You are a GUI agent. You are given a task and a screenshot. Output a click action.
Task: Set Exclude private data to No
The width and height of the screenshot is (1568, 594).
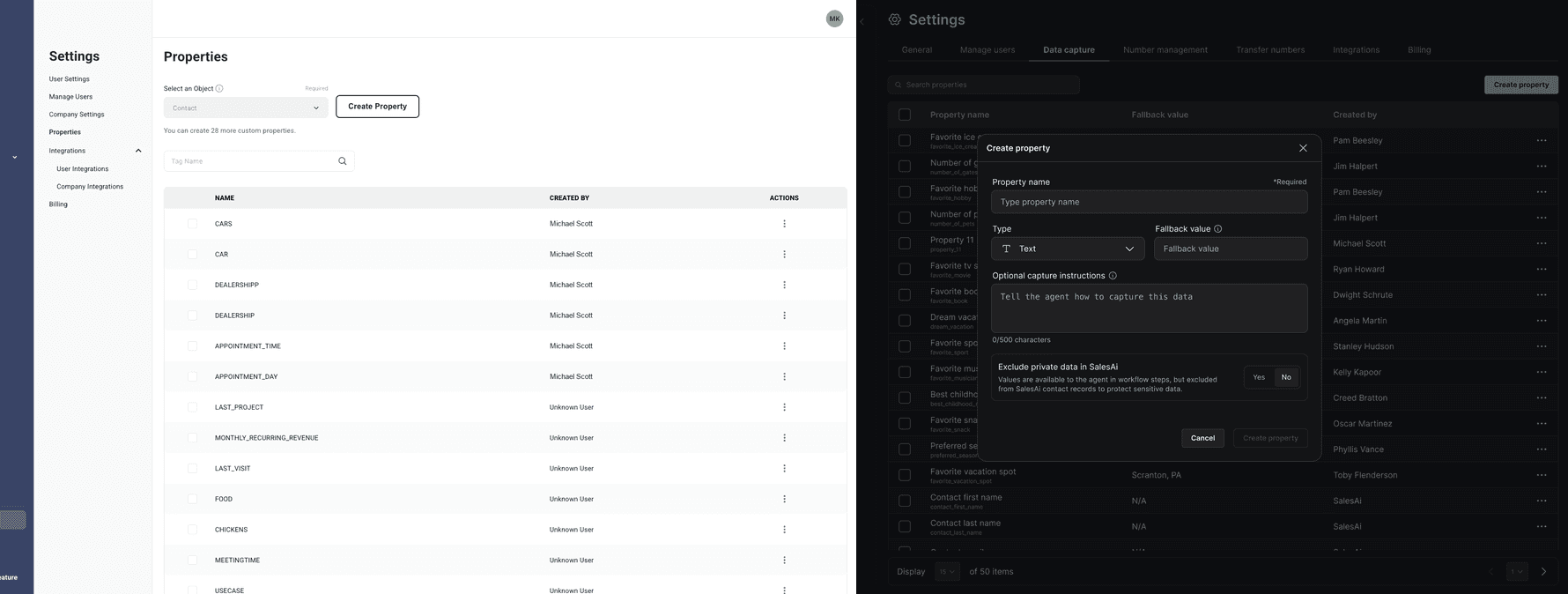point(1286,377)
